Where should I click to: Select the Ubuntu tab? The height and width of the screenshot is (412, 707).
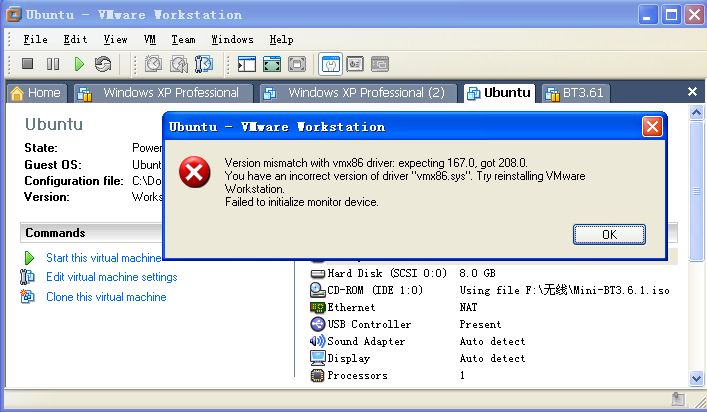coord(499,93)
